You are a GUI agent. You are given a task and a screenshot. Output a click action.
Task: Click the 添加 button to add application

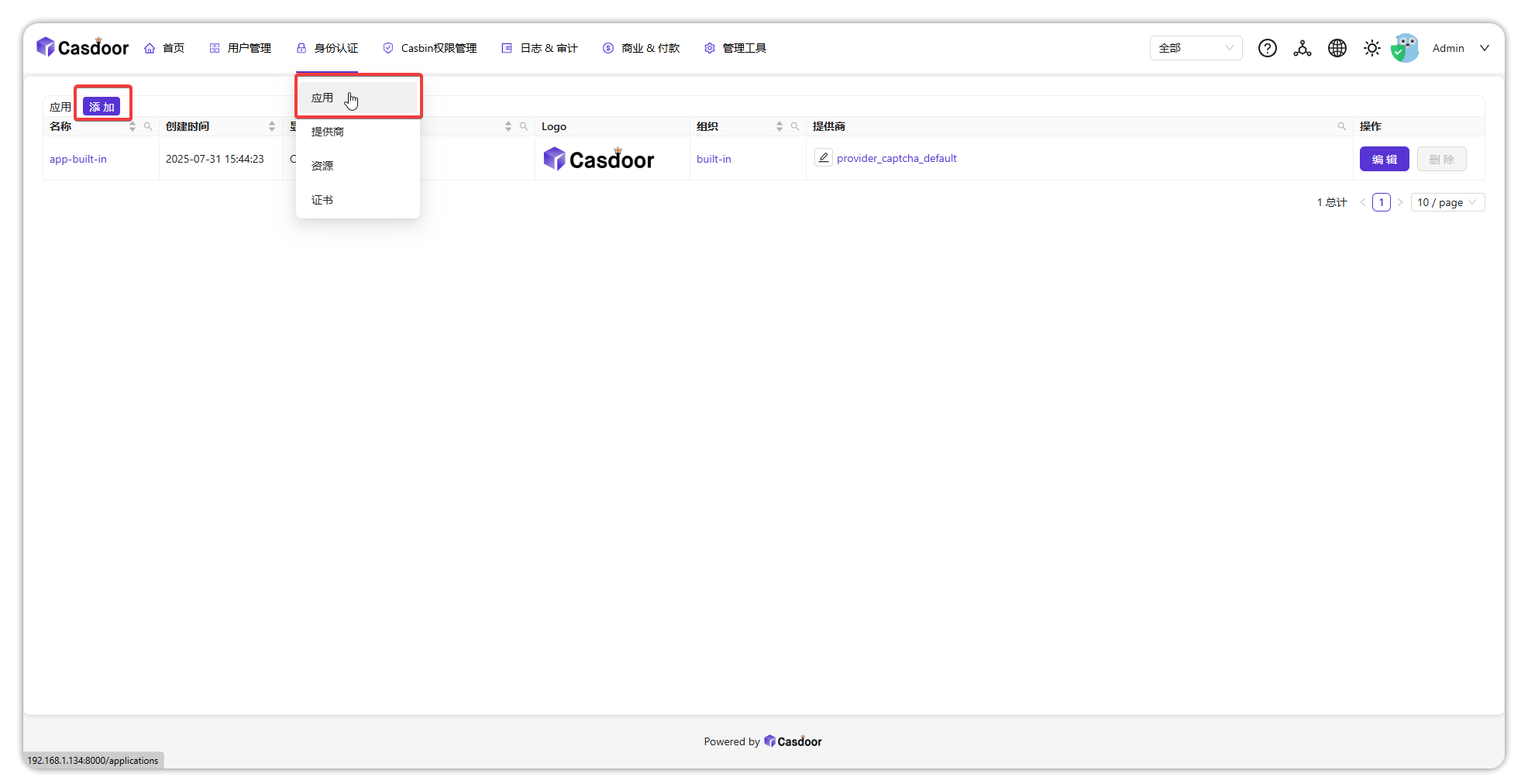(103, 105)
